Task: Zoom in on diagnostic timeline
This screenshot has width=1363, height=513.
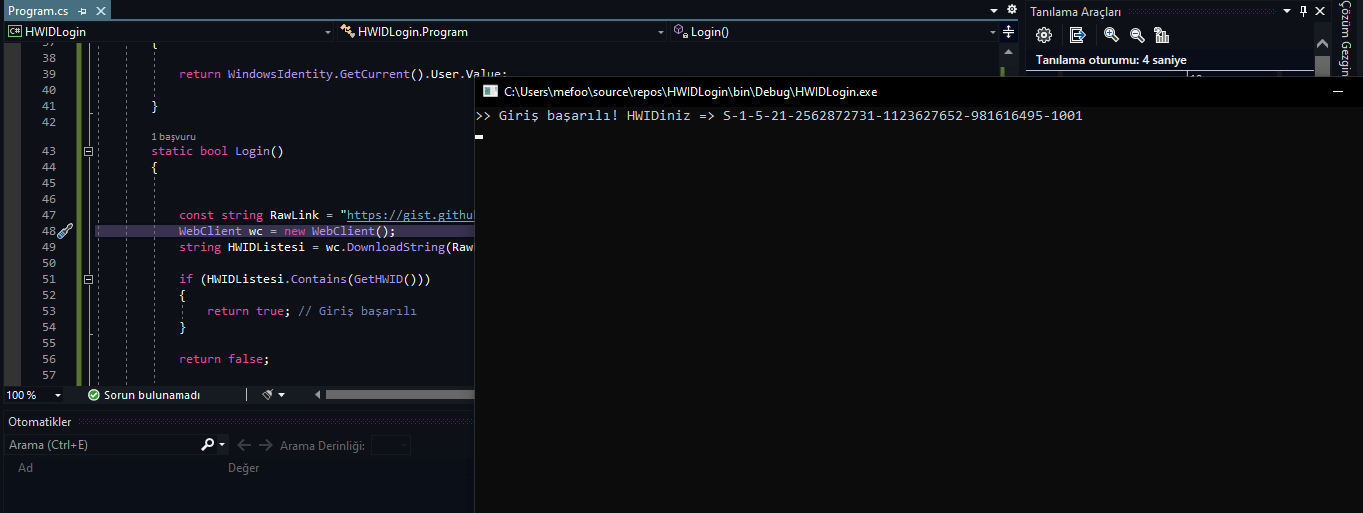Action: (1111, 35)
